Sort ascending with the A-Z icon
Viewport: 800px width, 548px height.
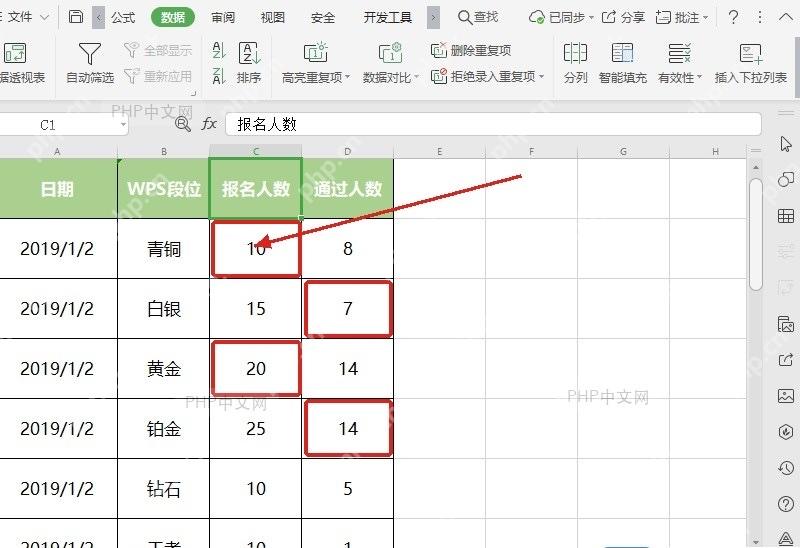[x=219, y=50]
